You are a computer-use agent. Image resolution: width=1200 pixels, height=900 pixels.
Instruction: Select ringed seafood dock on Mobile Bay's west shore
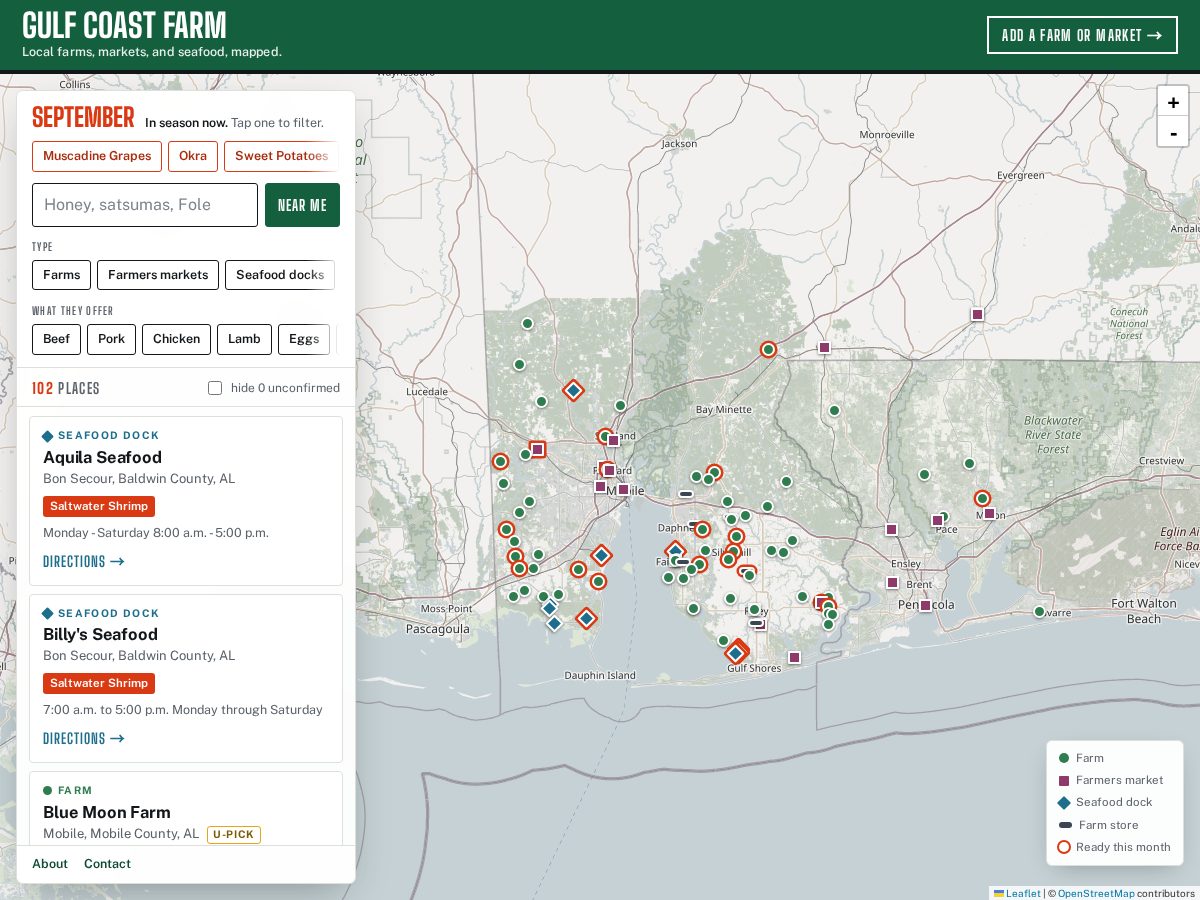point(601,555)
